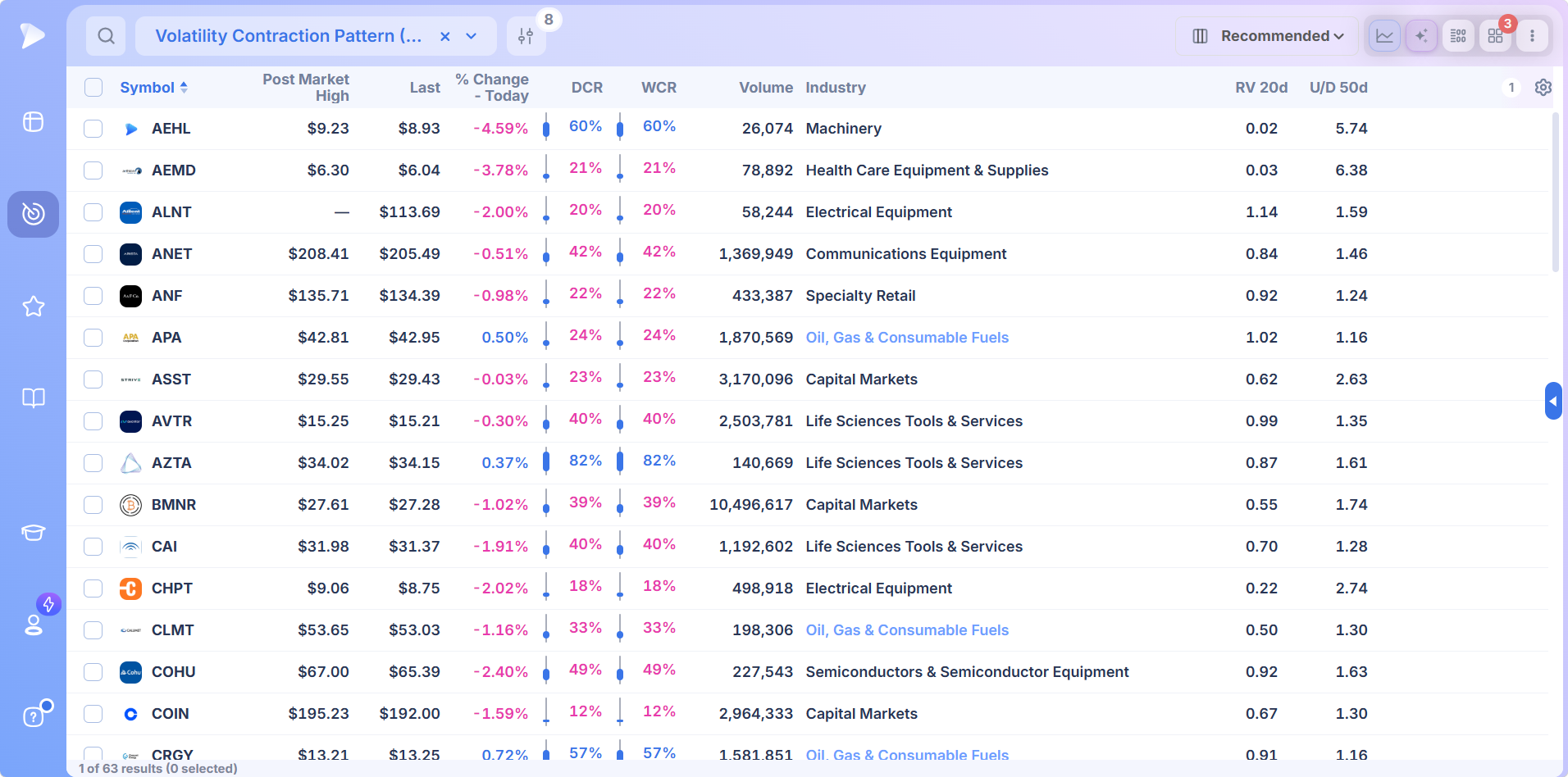Open the screener radar sidebar icon
1568x777 pixels.
(x=33, y=214)
